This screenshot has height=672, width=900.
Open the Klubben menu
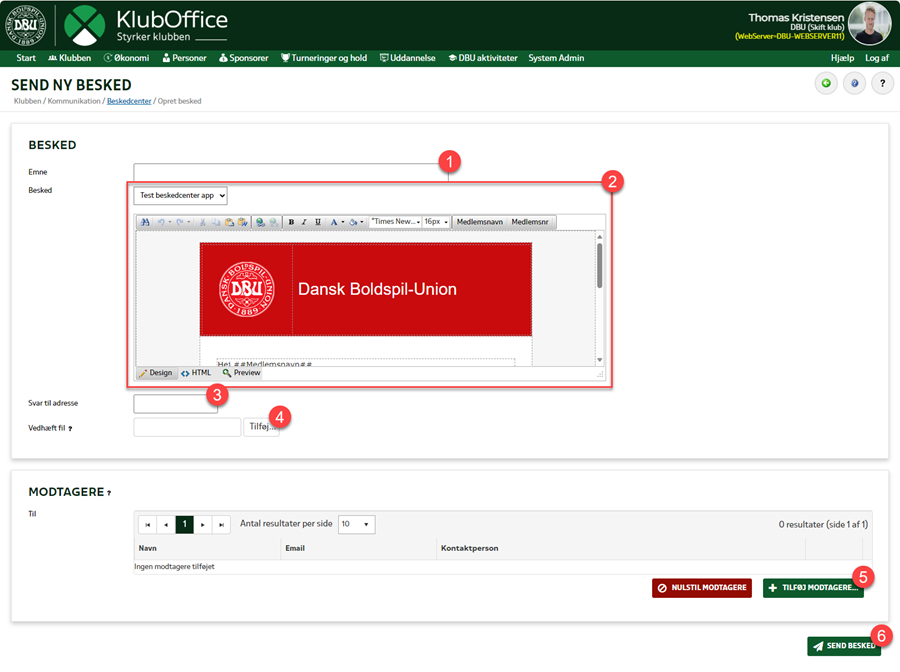(69, 58)
